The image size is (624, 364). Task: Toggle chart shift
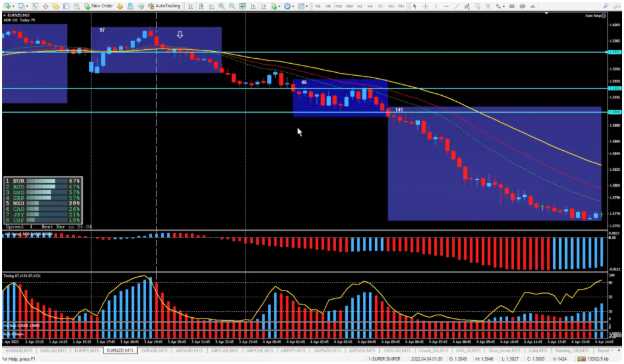click(x=263, y=6)
